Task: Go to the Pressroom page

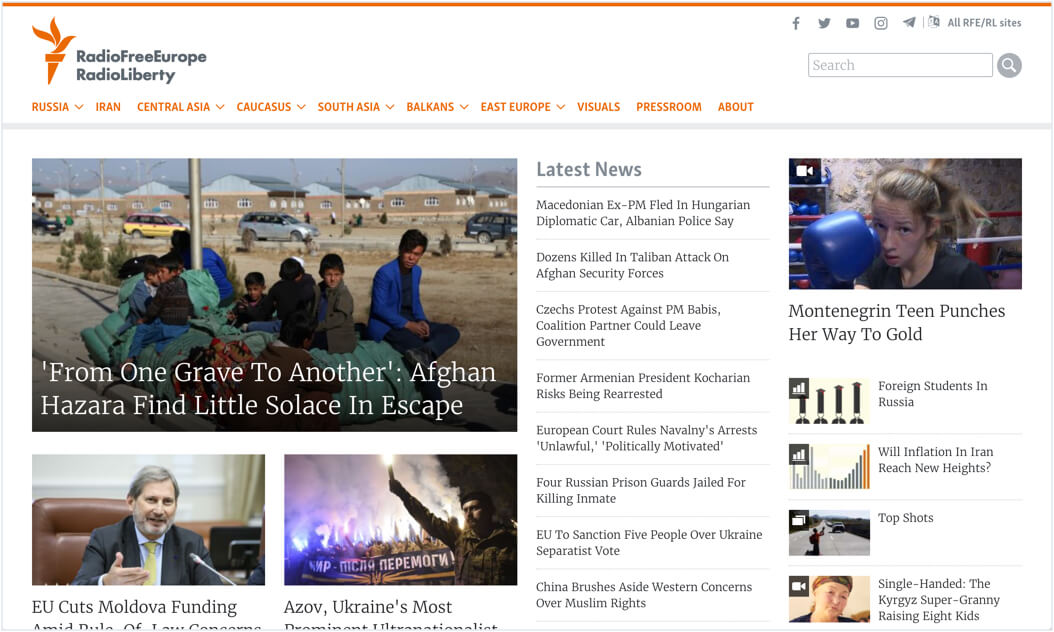Action: [669, 107]
